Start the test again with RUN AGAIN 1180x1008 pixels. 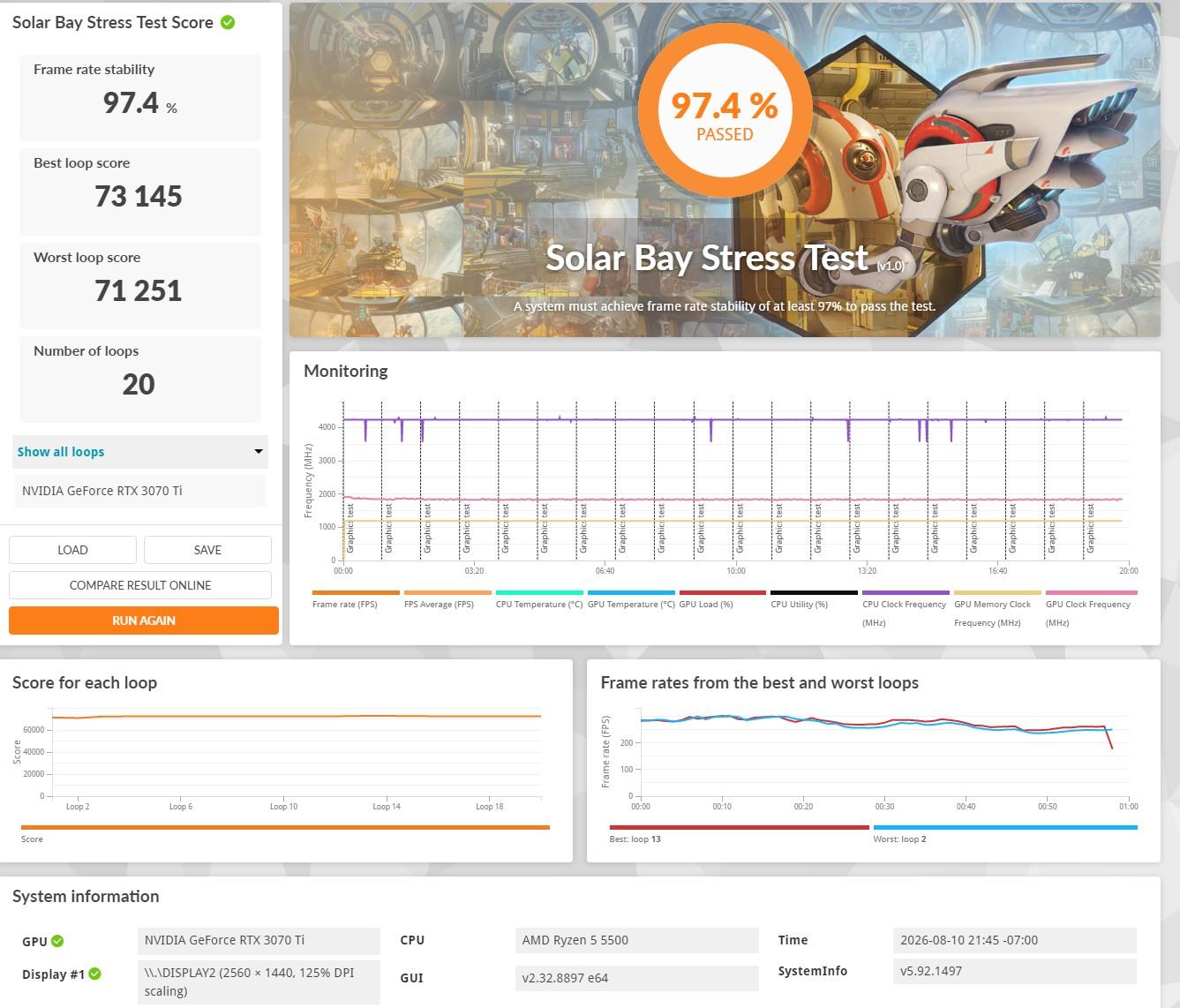point(144,621)
